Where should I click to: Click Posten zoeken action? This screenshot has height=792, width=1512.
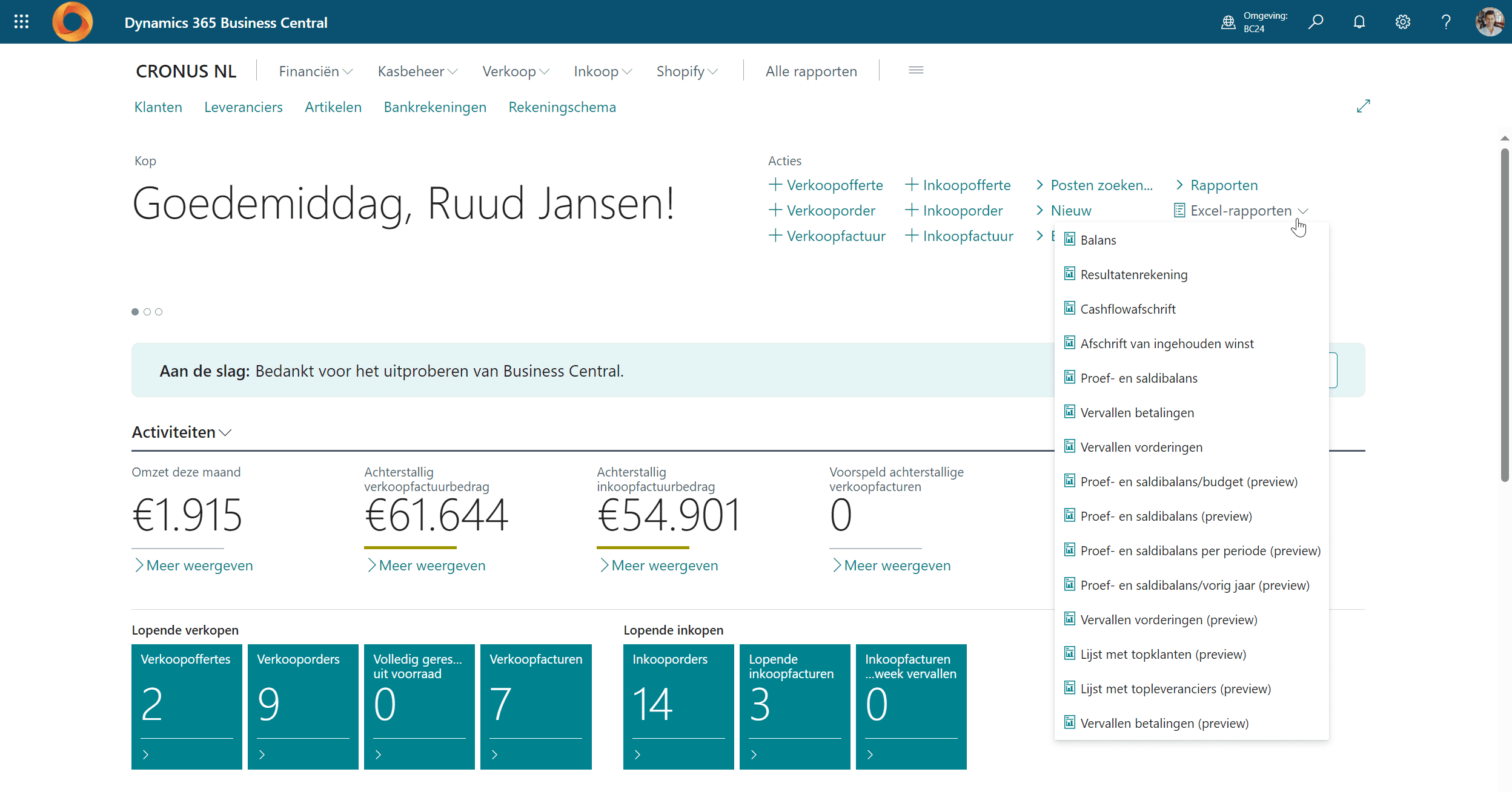(x=1095, y=185)
